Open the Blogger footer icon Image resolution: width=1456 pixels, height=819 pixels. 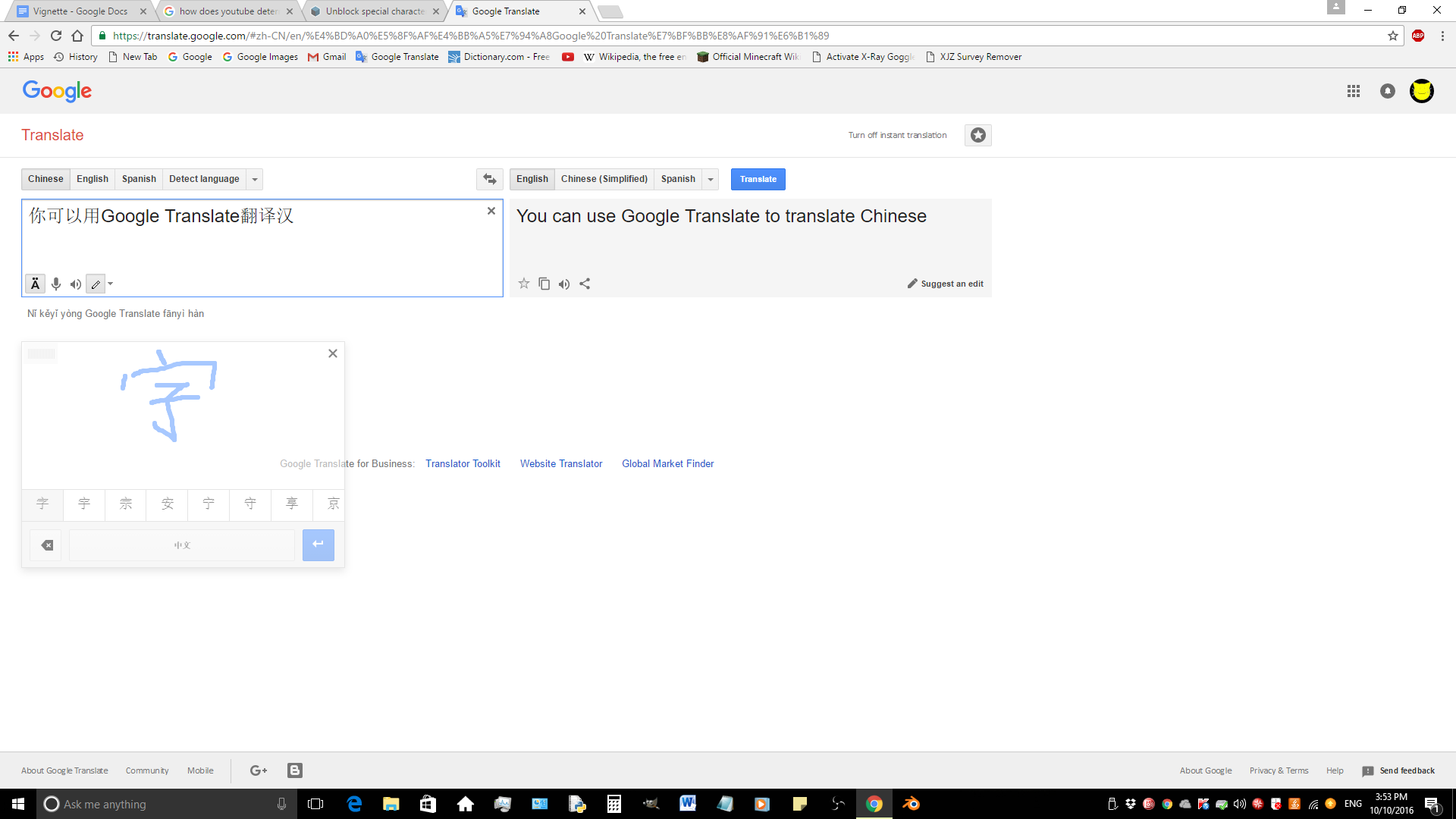295,770
